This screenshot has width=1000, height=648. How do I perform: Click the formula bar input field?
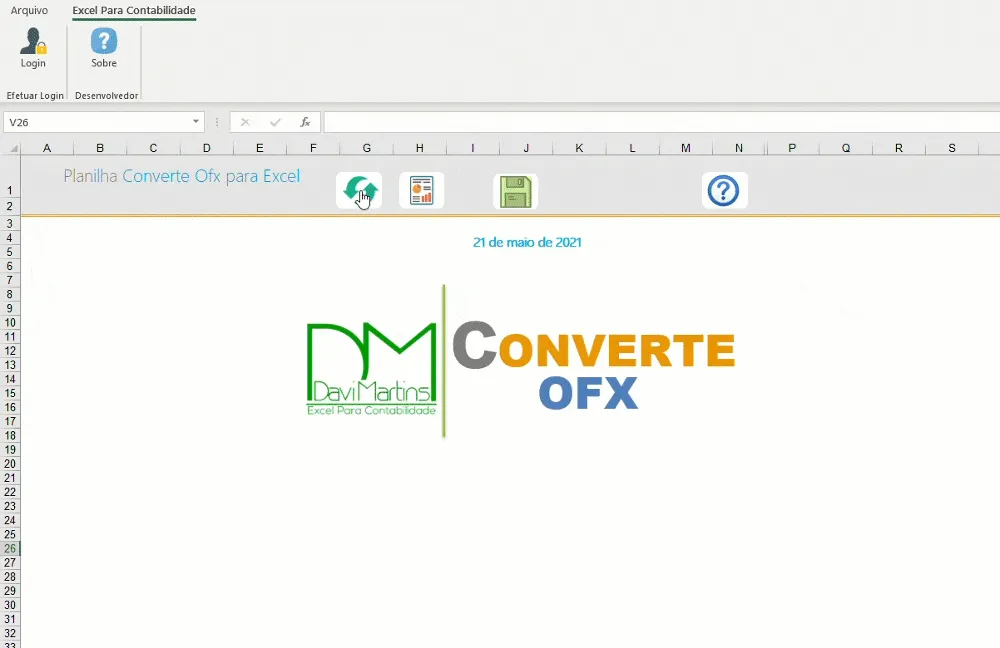(661, 122)
